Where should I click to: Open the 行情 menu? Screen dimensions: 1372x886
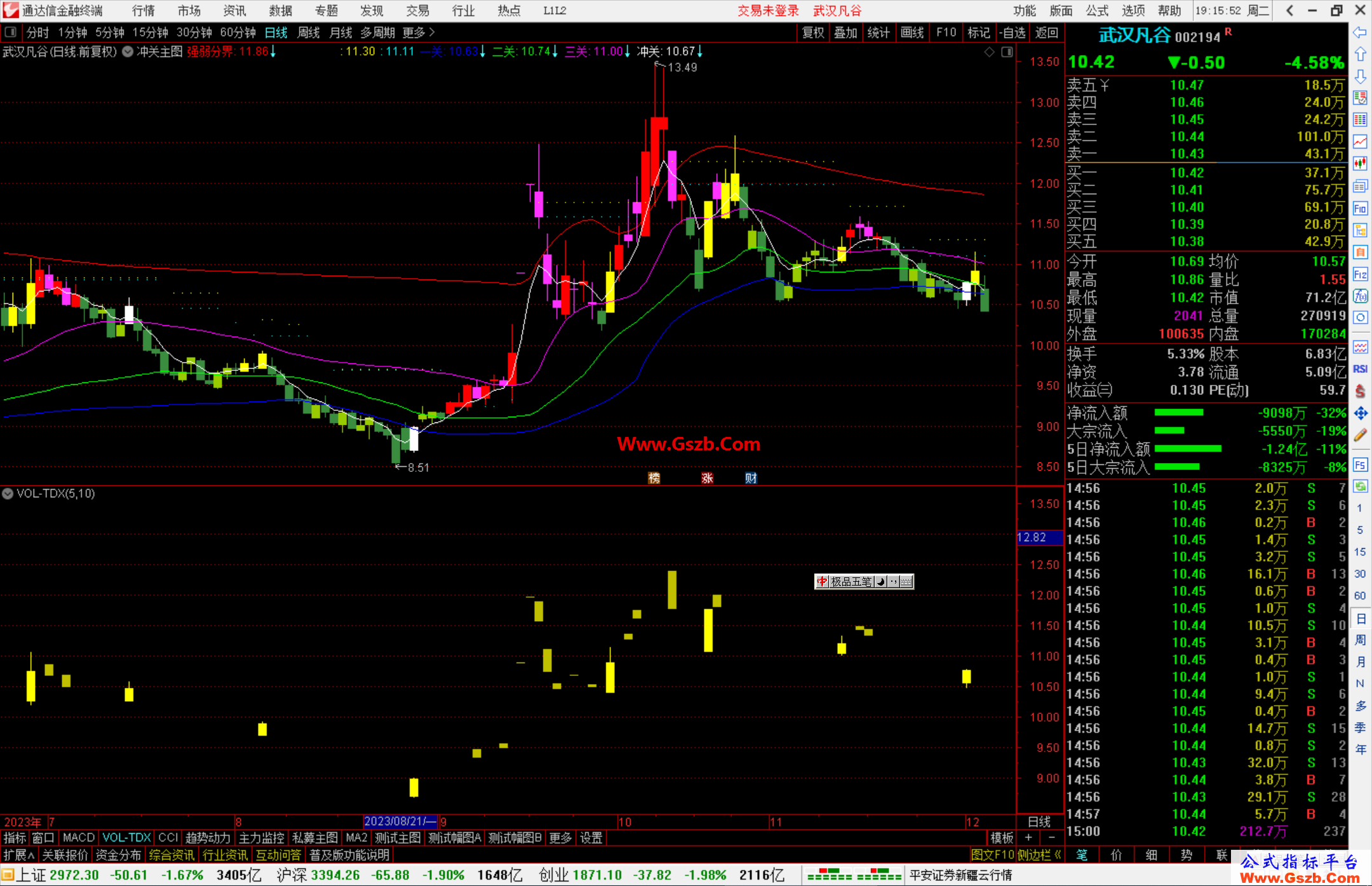[x=144, y=10]
